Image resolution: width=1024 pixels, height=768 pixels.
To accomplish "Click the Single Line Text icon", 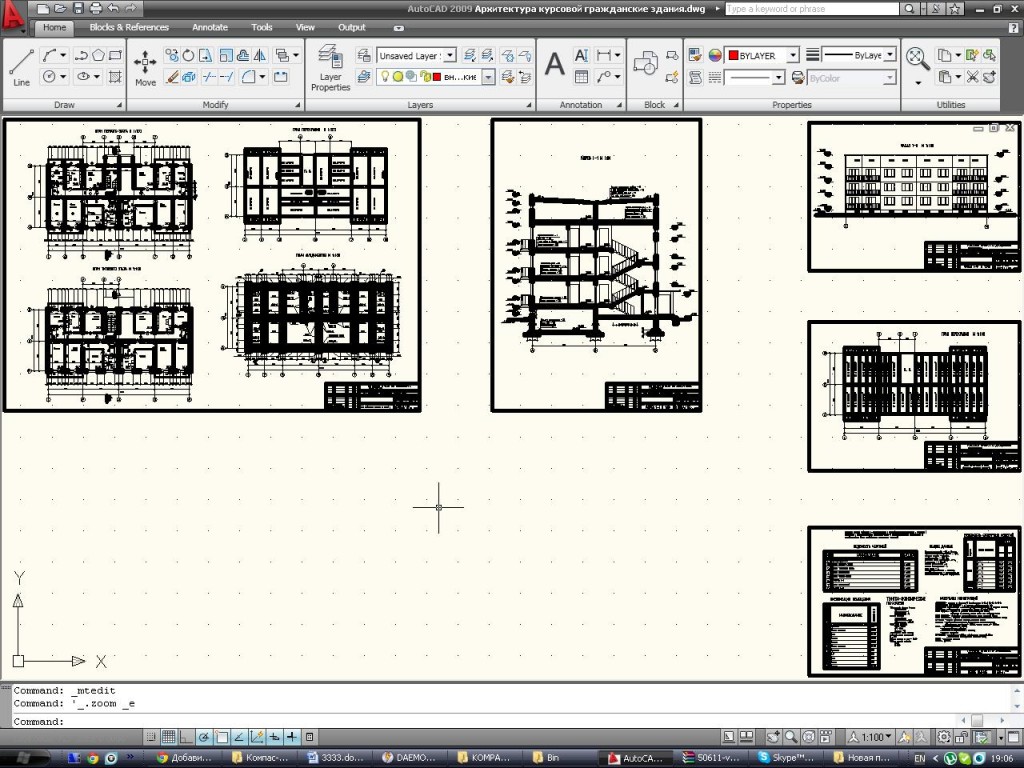I will coord(581,56).
